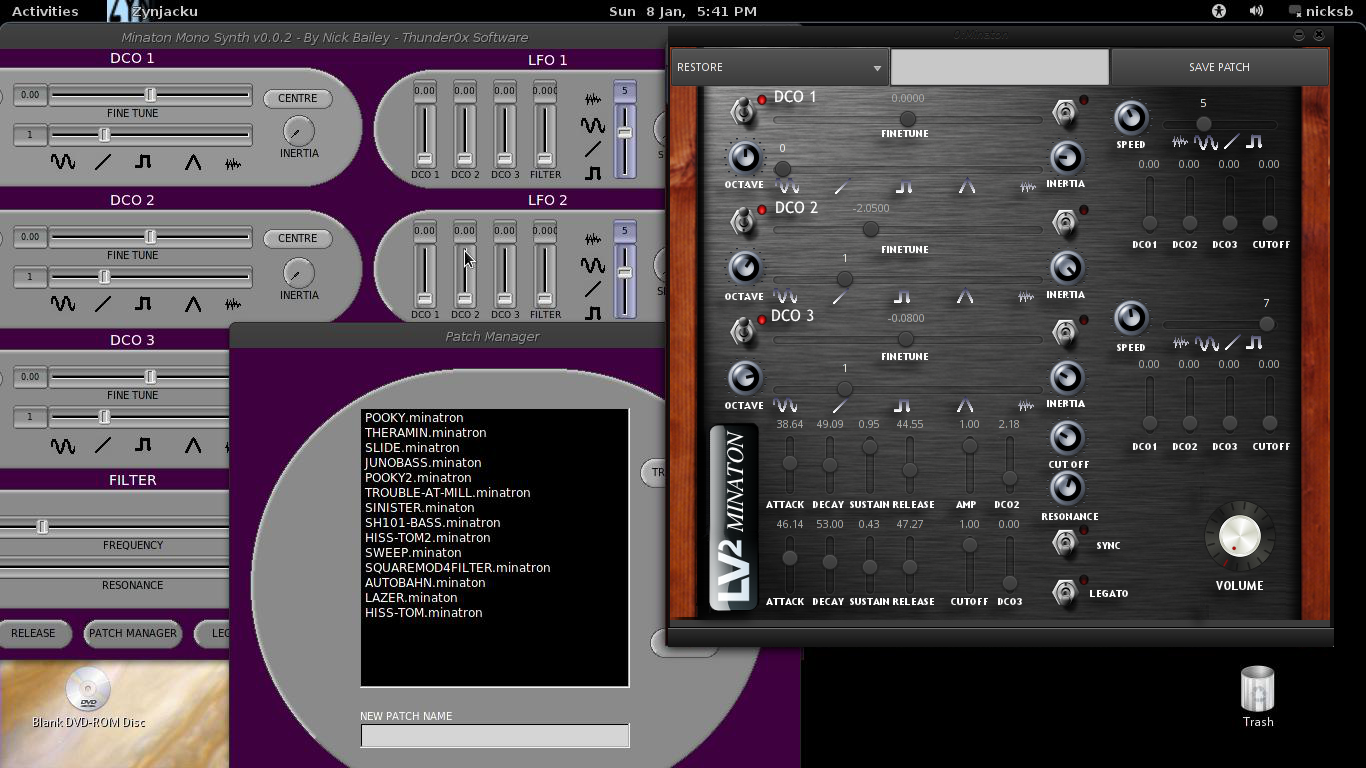1366x768 pixels.
Task: Choose triangle waveform in left-panel DCO 3
Action: (x=193, y=446)
